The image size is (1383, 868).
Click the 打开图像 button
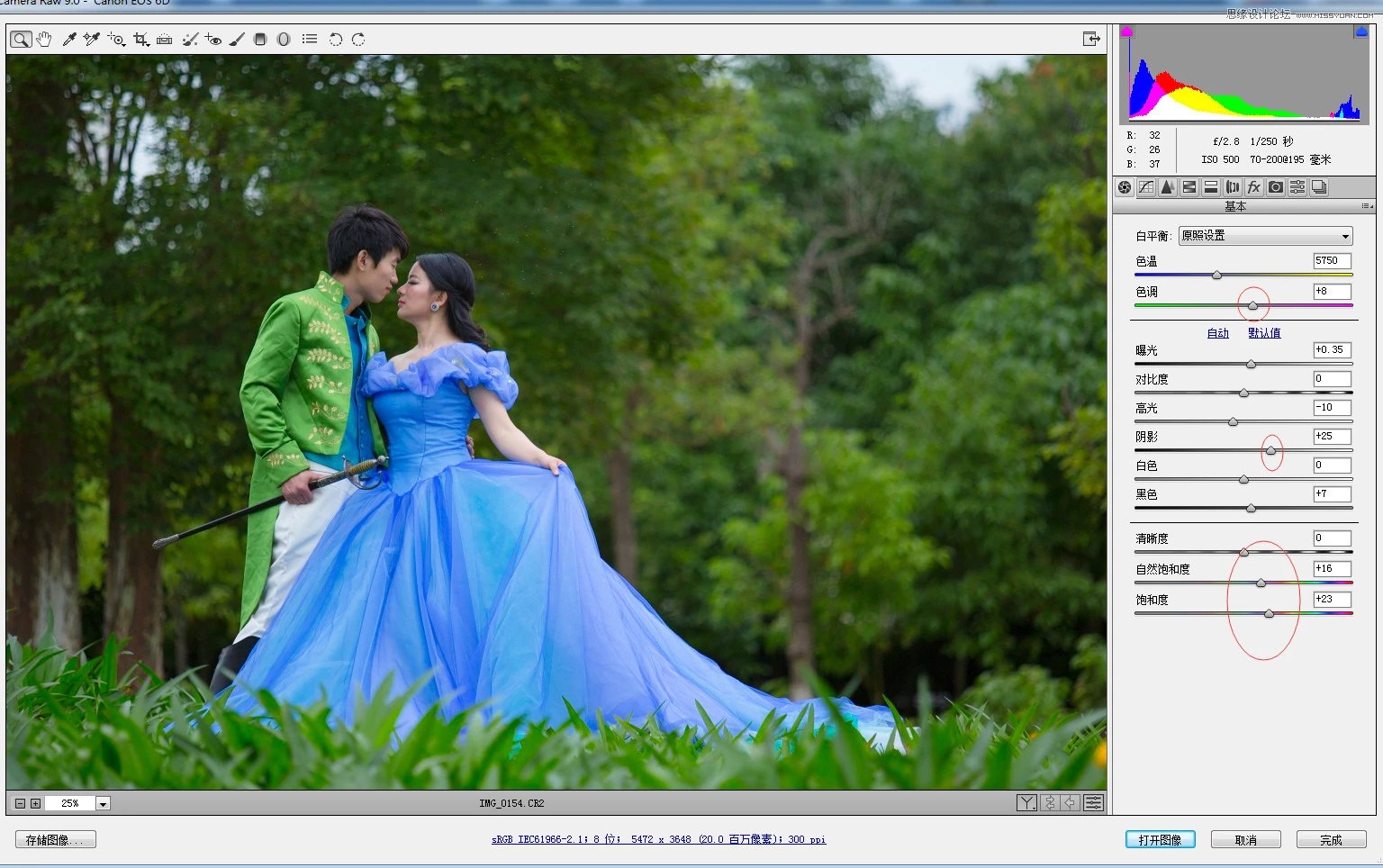[x=1160, y=839]
